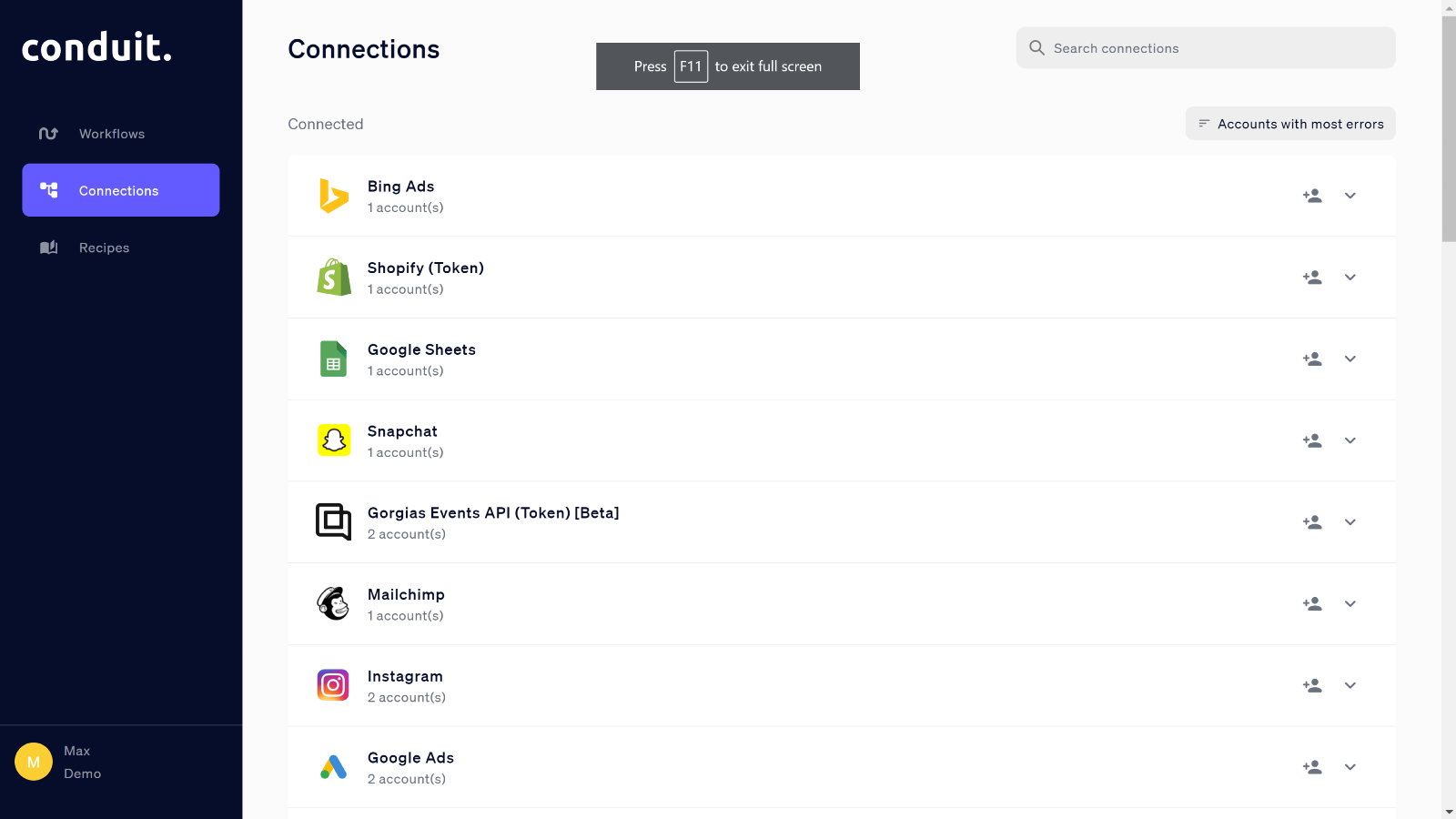Expand the Gorgias Events API row

(1350, 522)
